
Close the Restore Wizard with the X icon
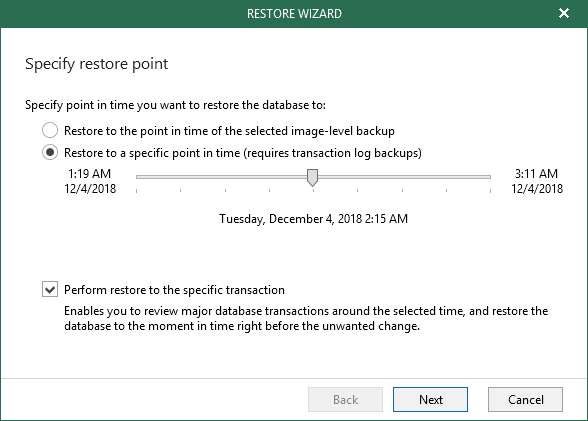click(564, 13)
